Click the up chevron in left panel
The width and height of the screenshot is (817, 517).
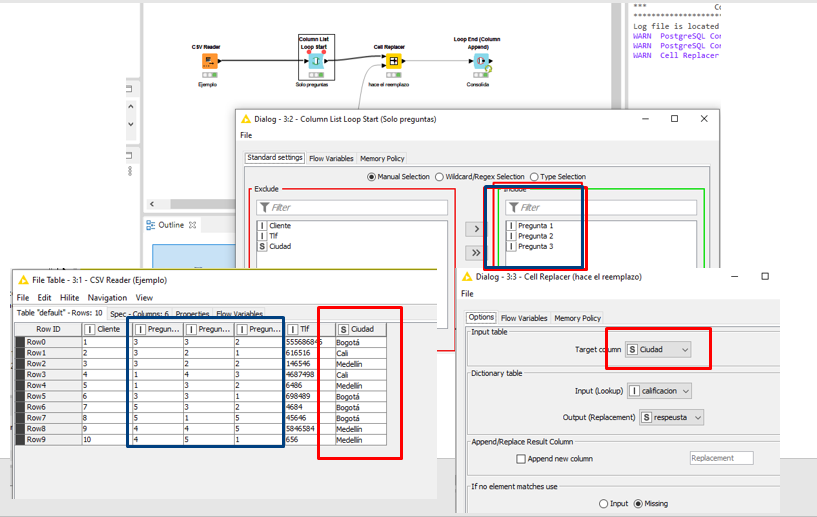pyautogui.click(x=131, y=106)
